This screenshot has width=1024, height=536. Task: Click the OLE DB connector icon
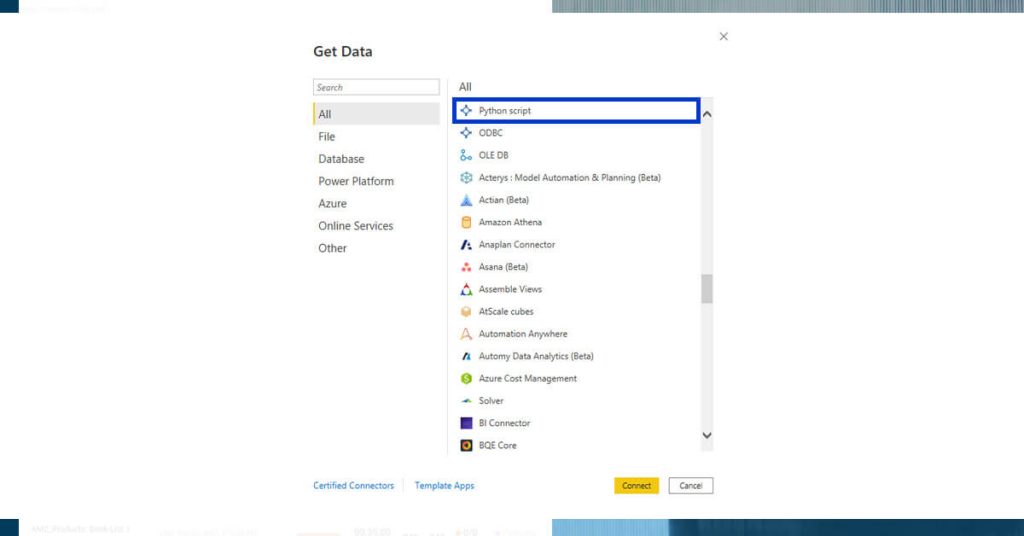pyautogui.click(x=466, y=155)
